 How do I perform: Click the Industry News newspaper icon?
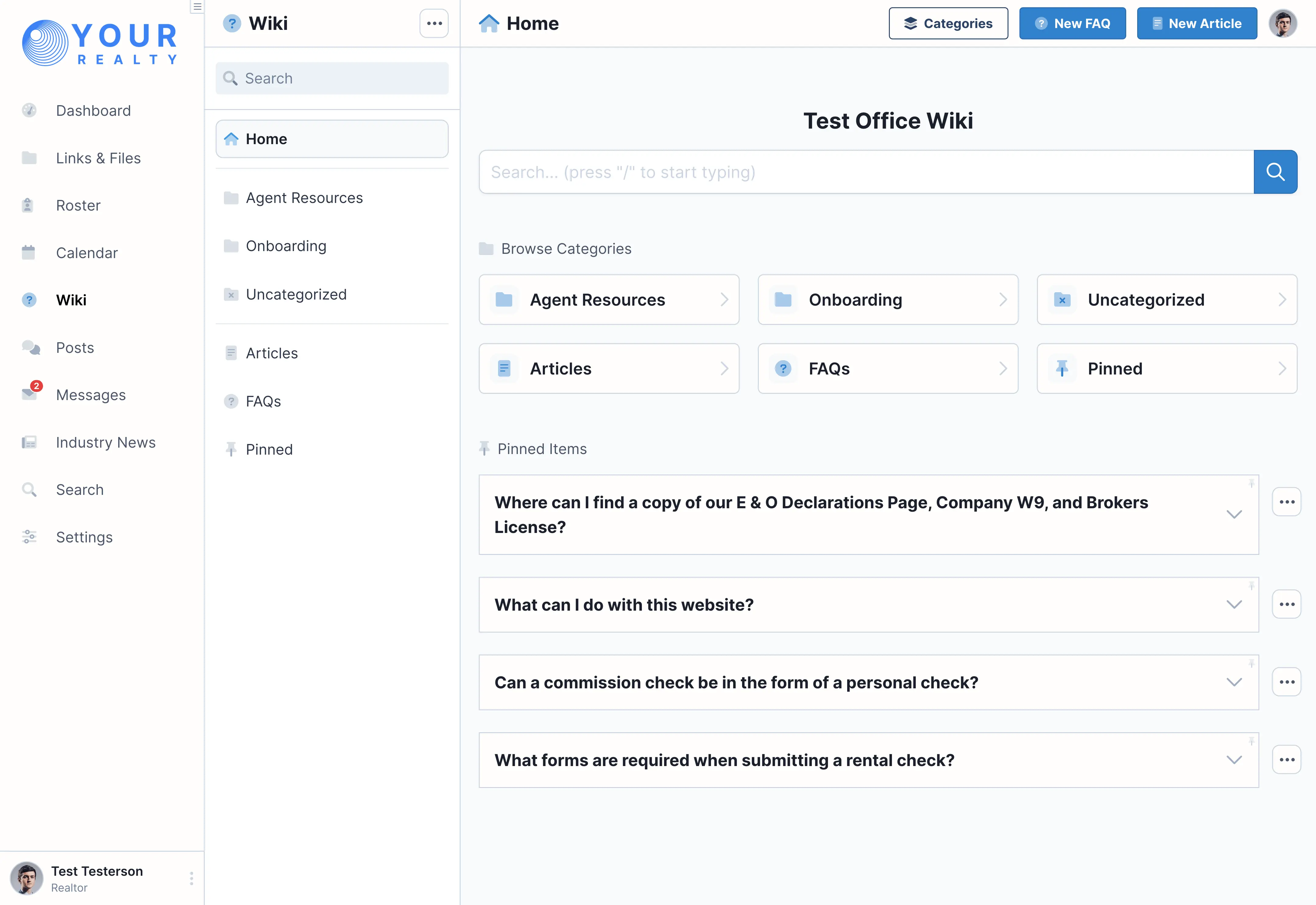(x=29, y=442)
